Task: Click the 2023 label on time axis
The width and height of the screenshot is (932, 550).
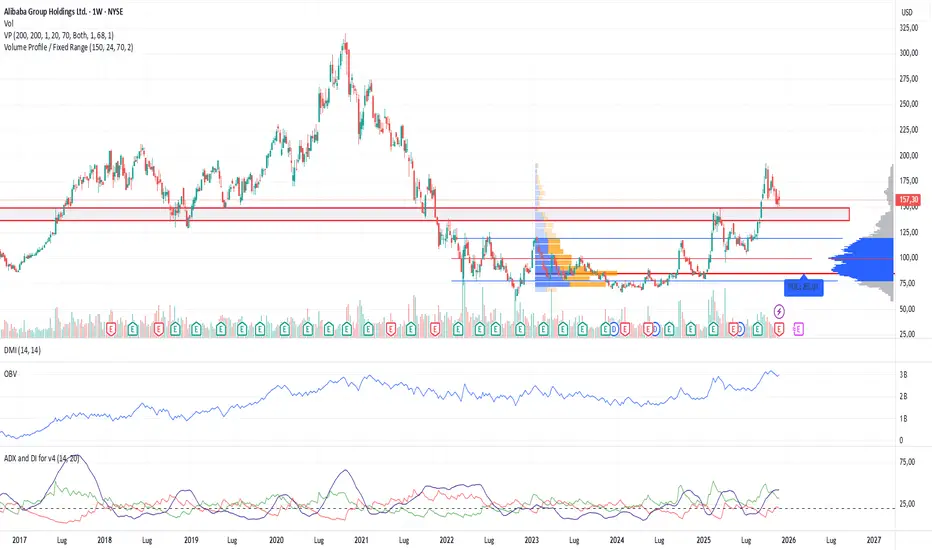Action: point(532,540)
